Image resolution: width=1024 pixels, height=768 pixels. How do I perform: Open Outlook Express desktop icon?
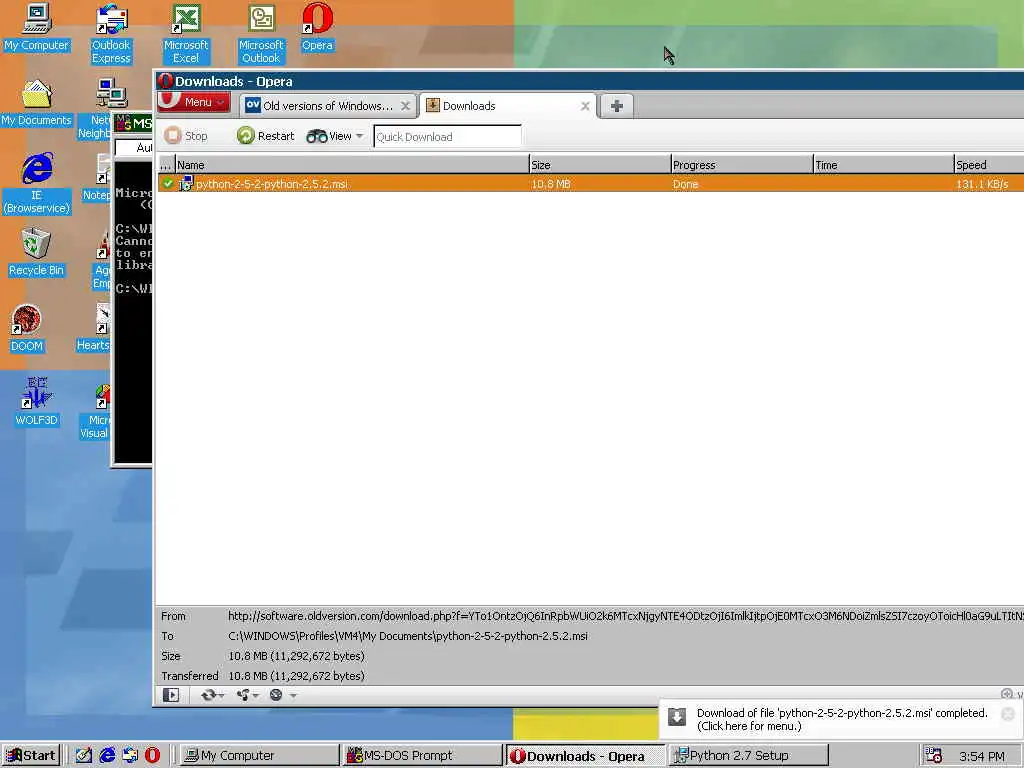111,33
